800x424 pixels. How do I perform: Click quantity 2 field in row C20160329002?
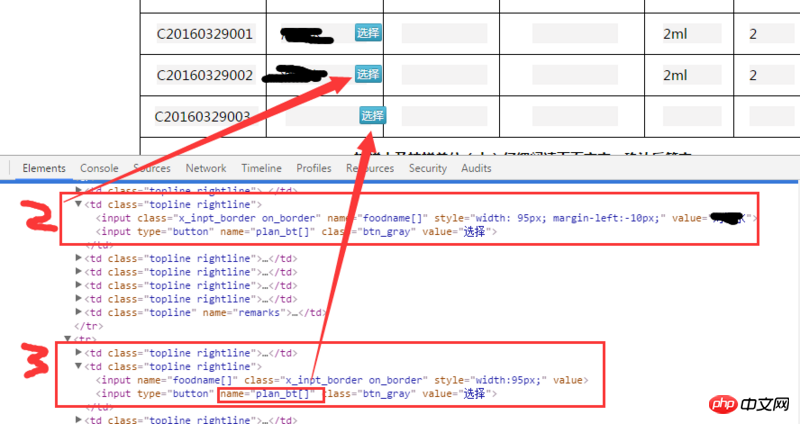click(771, 75)
